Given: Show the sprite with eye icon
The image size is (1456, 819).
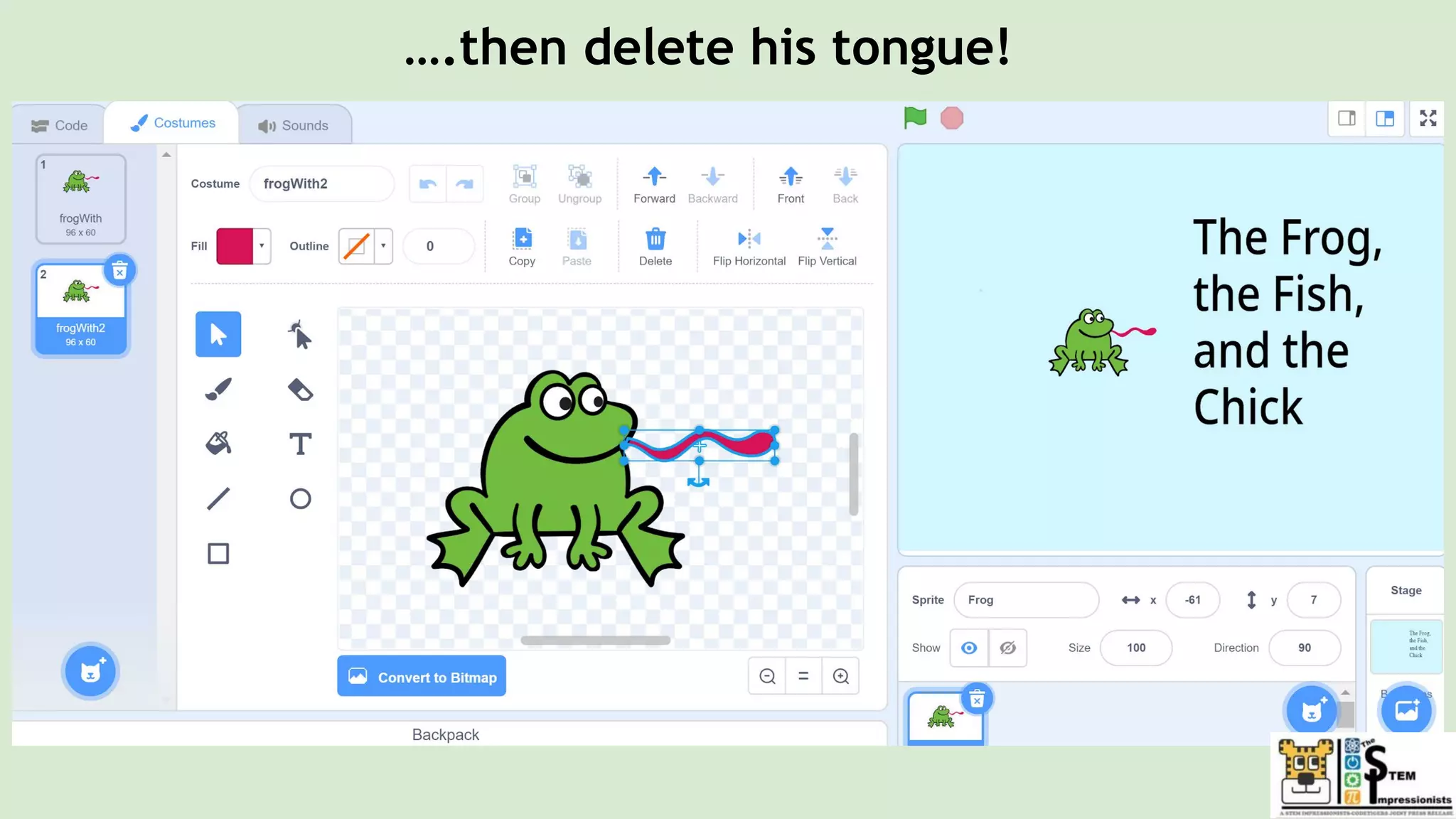Looking at the screenshot, I should tap(969, 648).
